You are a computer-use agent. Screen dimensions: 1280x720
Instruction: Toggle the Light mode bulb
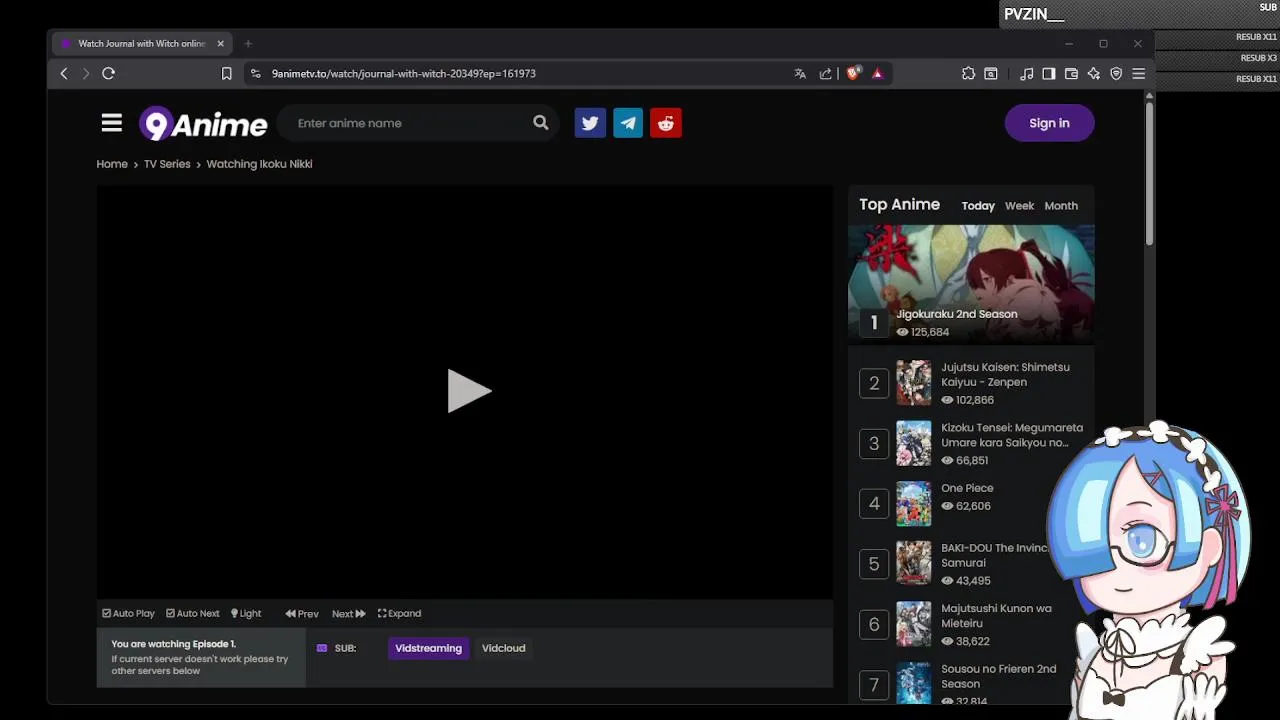246,614
